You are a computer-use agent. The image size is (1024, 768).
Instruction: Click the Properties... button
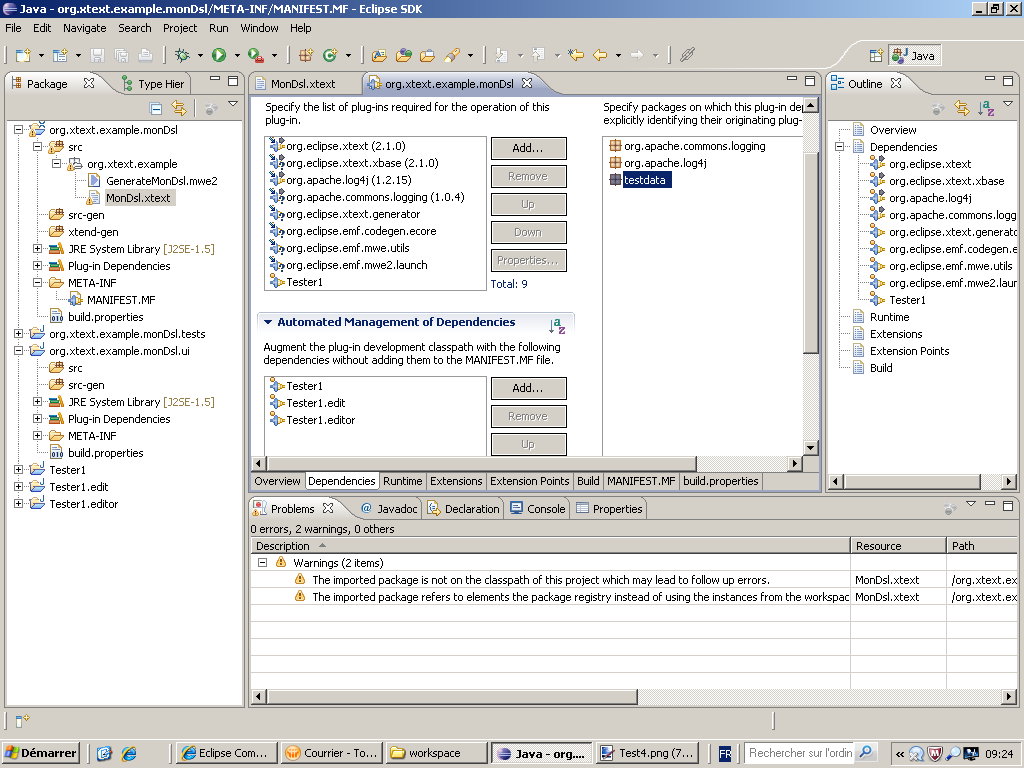pyautogui.click(x=528, y=261)
